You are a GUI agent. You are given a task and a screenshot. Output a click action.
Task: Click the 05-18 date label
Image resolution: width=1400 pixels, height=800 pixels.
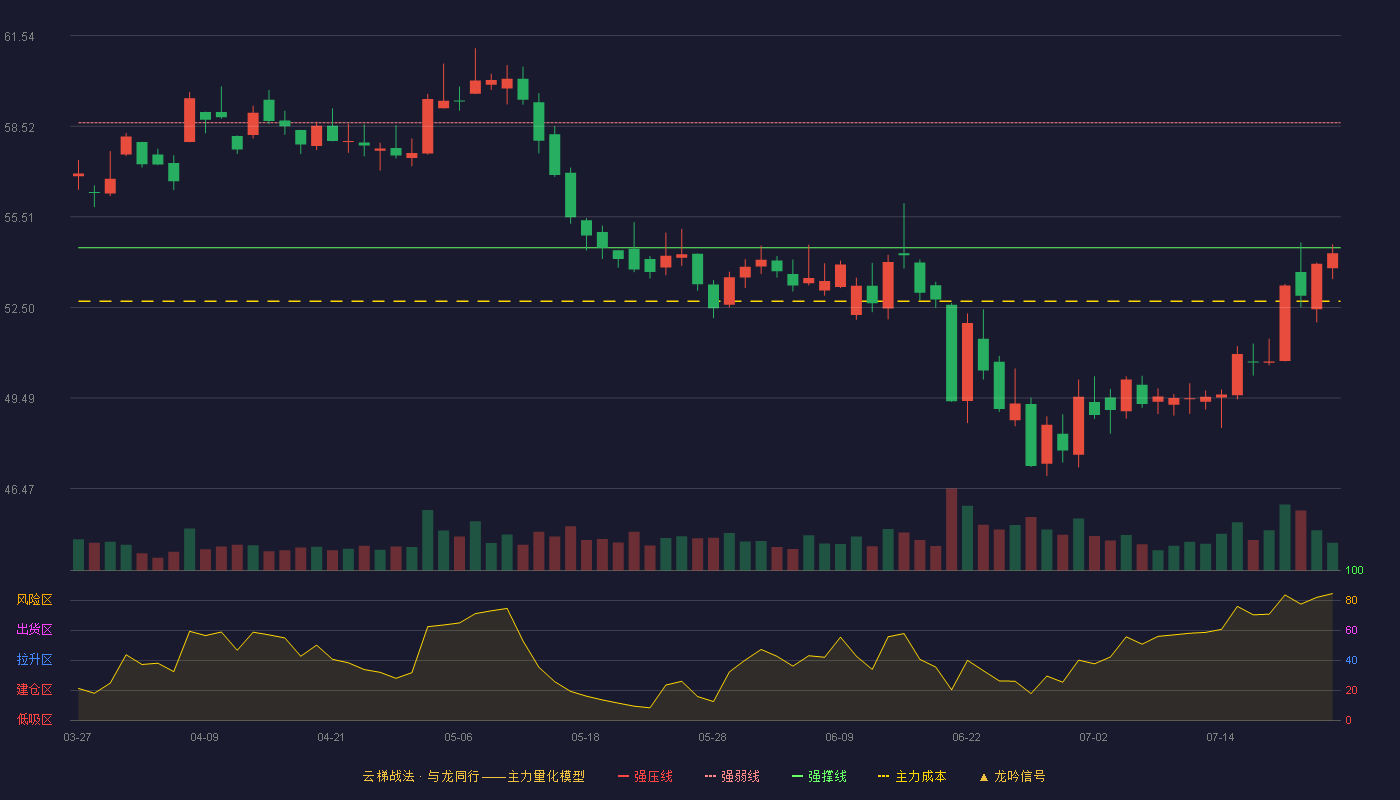[x=585, y=737]
